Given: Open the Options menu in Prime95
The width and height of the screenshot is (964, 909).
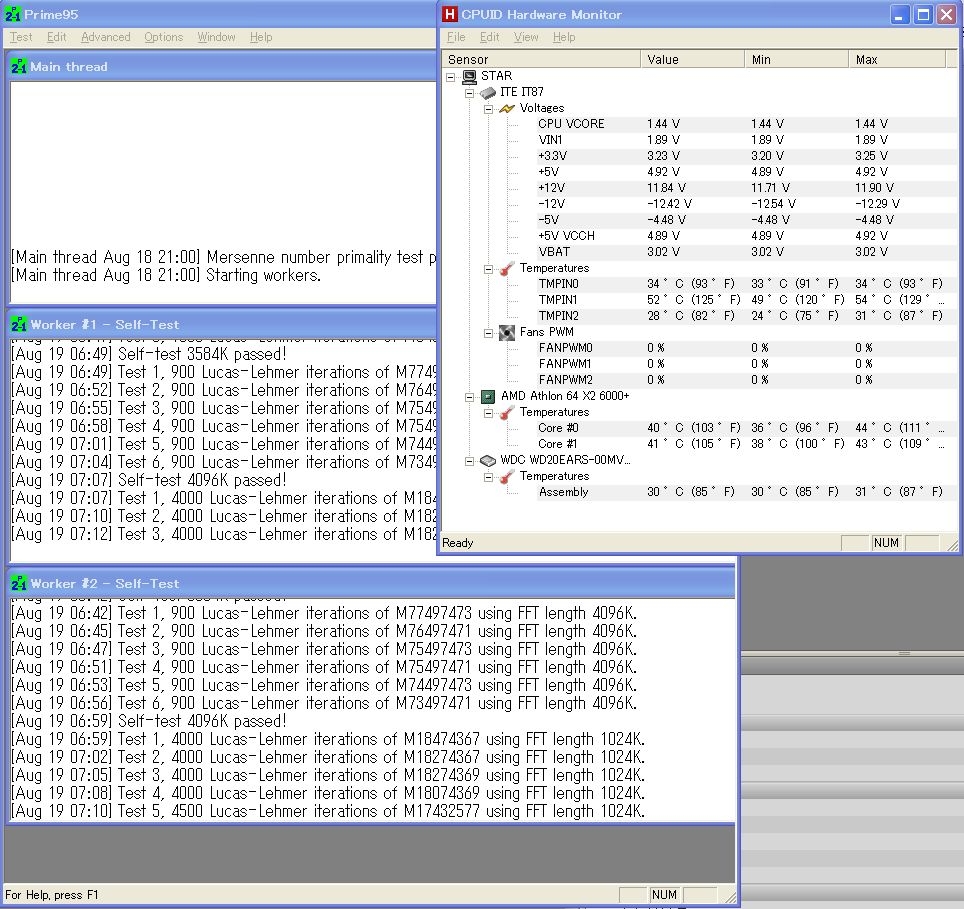Looking at the screenshot, I should tap(163, 37).
